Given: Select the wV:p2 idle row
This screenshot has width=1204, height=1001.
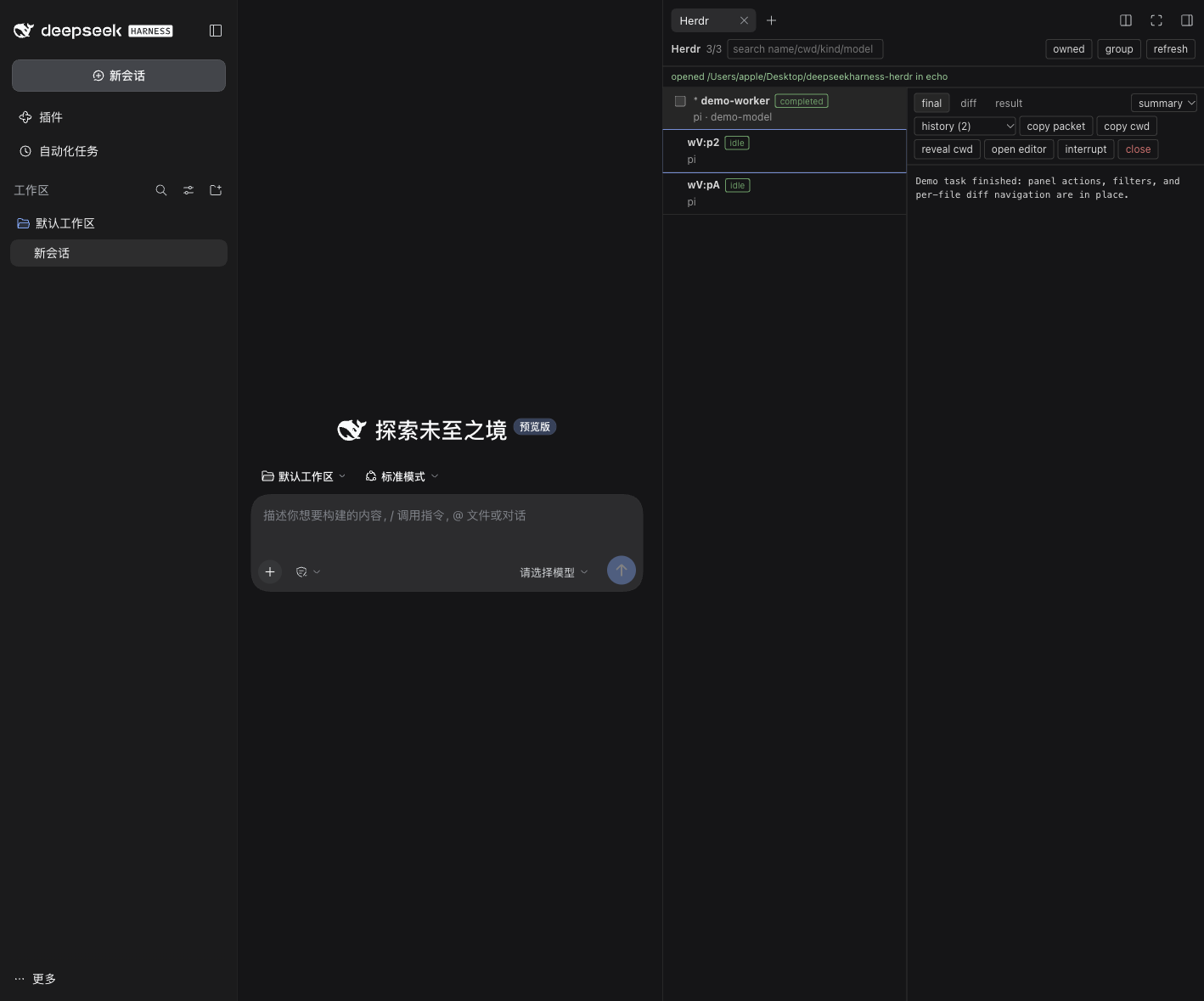Looking at the screenshot, I should pos(785,151).
